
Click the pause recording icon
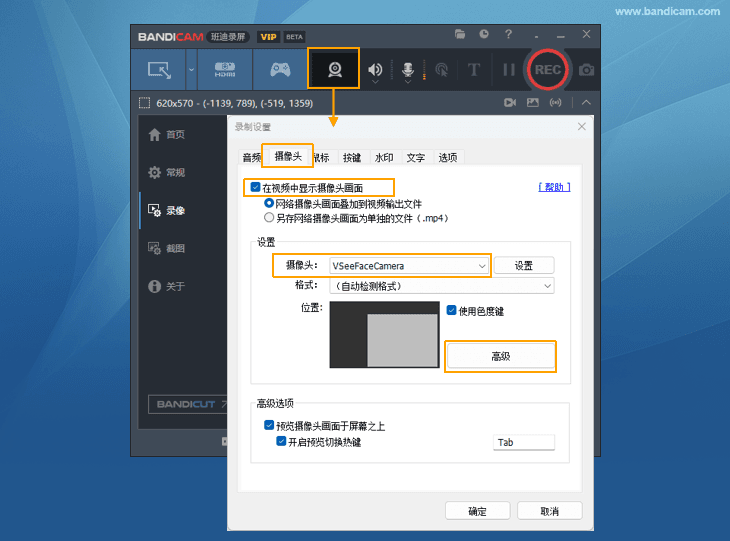pyautogui.click(x=509, y=70)
